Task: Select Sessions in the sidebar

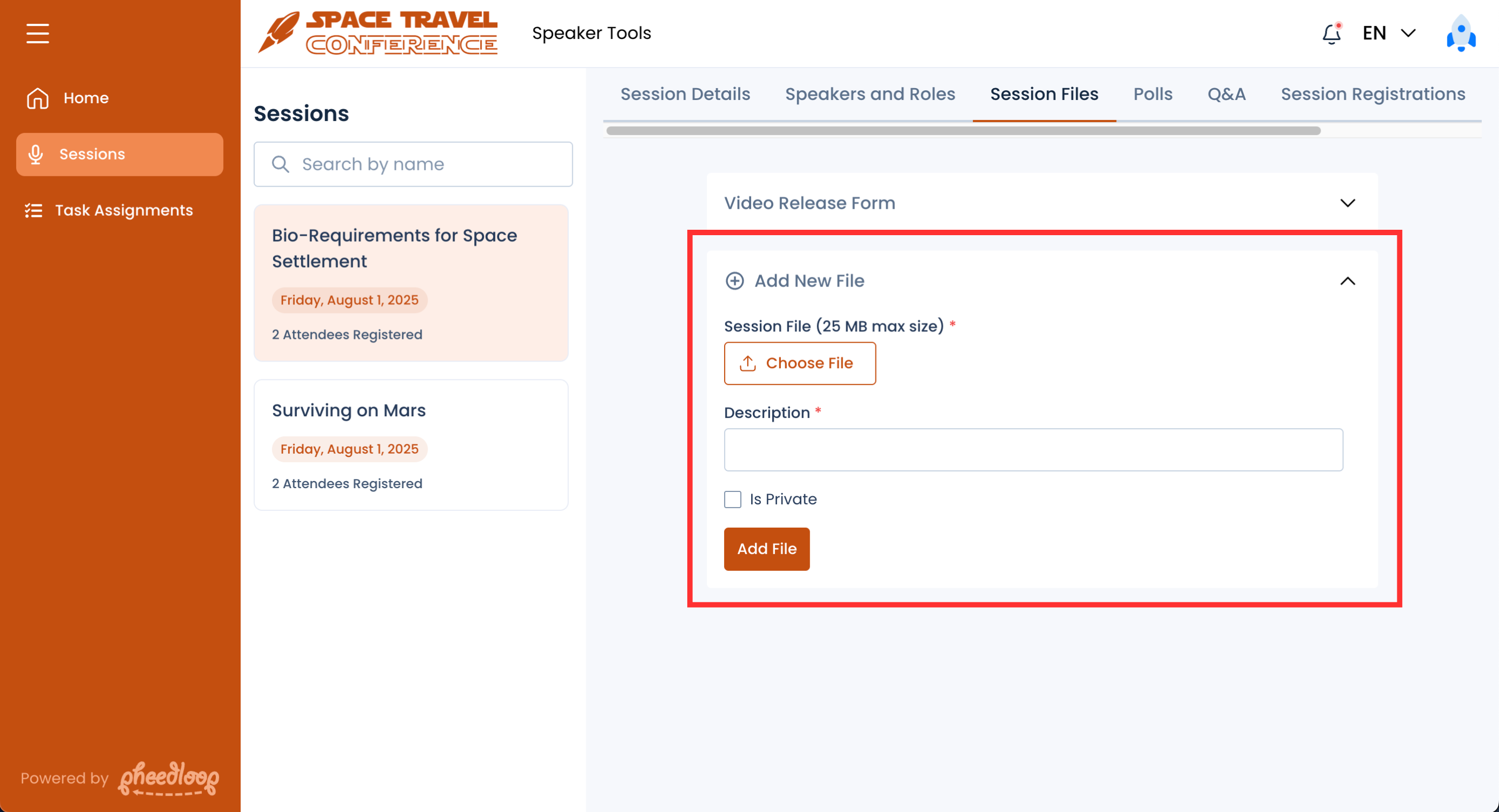Action: click(x=120, y=154)
